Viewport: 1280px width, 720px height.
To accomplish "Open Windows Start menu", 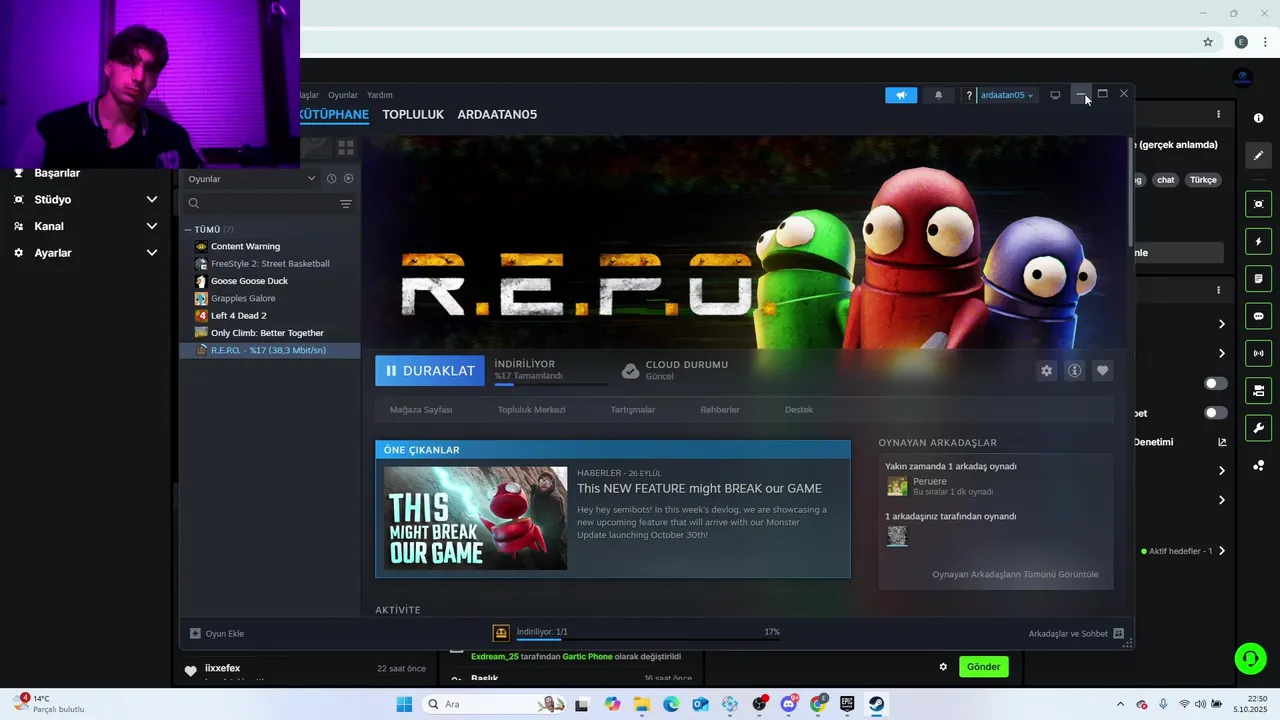I will tap(404, 704).
